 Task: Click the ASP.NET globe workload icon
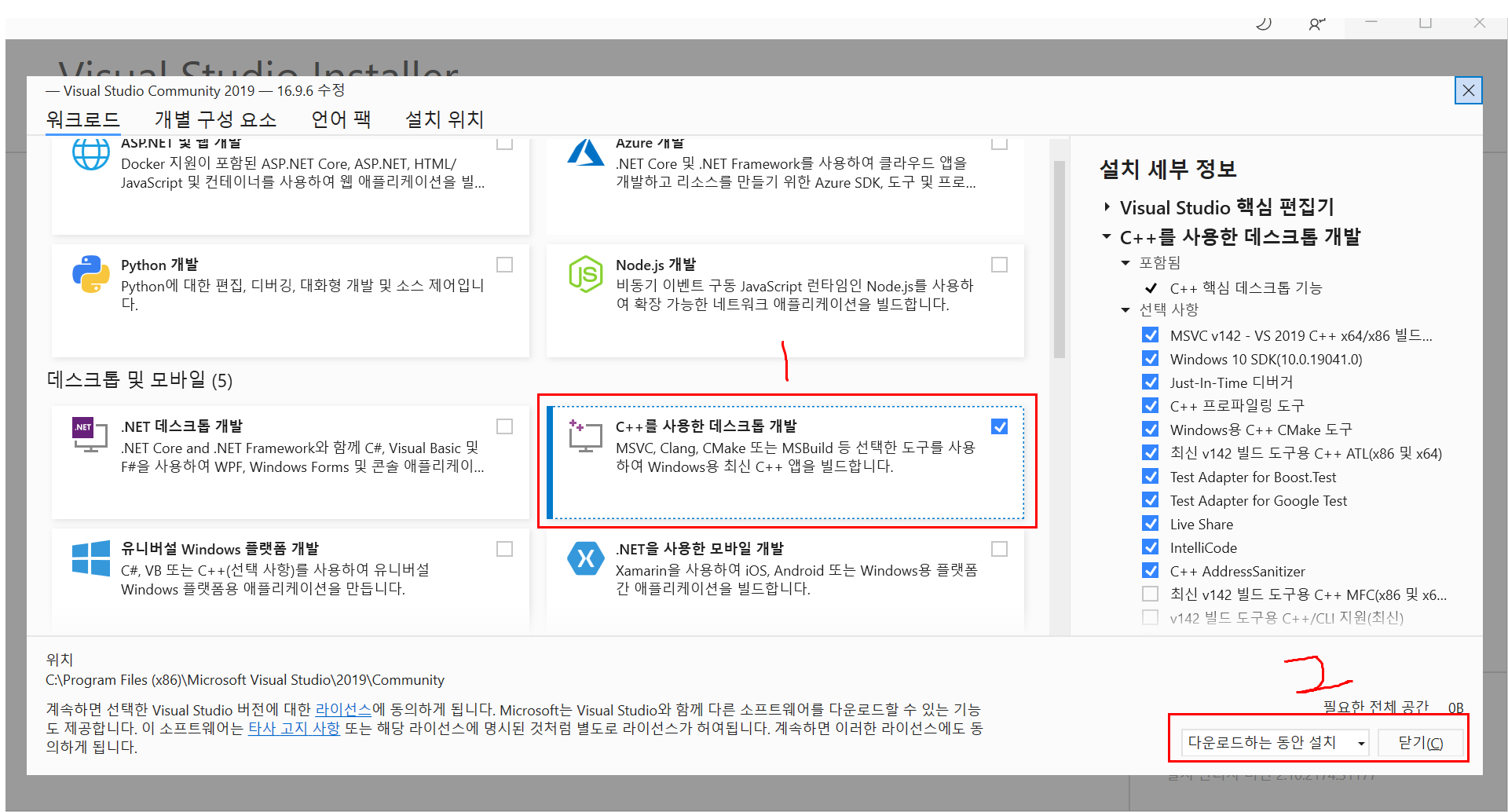tap(91, 154)
